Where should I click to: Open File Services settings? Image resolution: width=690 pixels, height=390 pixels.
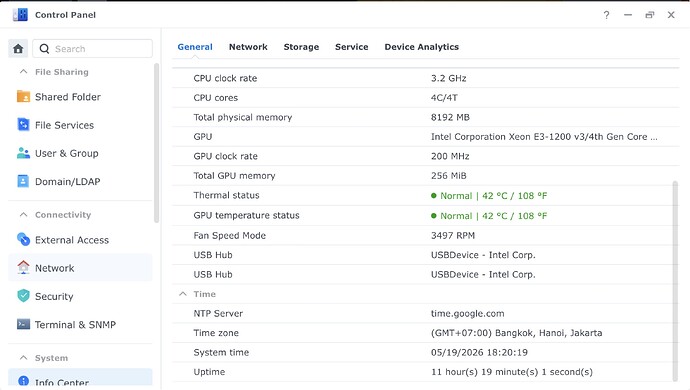point(80,125)
